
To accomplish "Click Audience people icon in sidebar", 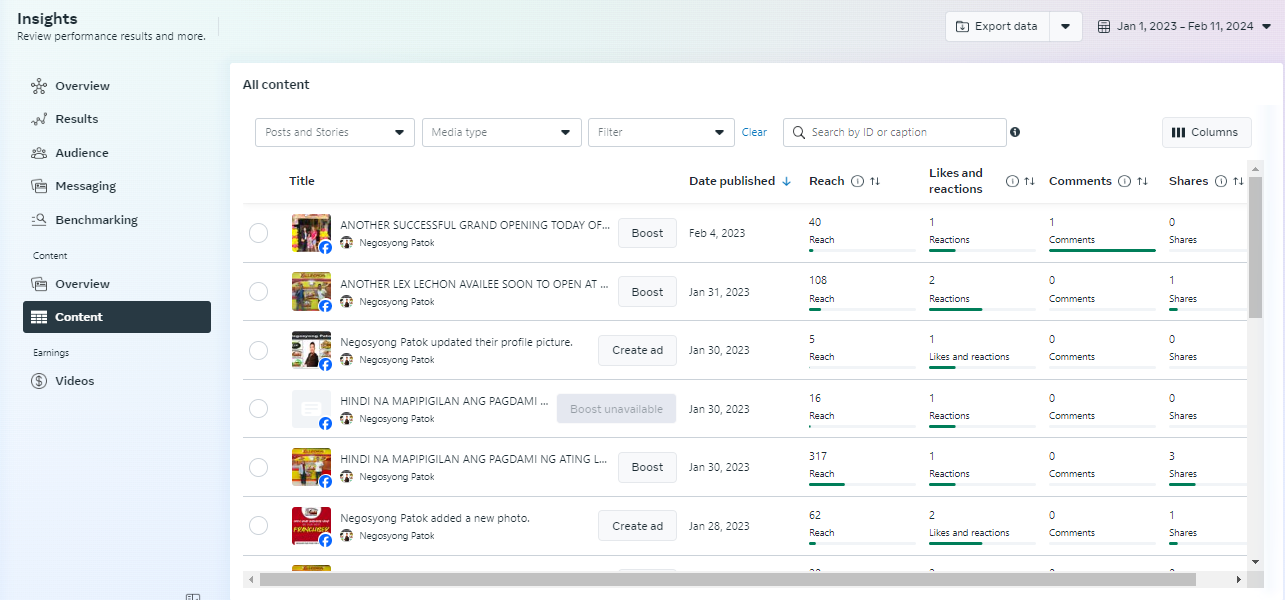I will pos(39,153).
